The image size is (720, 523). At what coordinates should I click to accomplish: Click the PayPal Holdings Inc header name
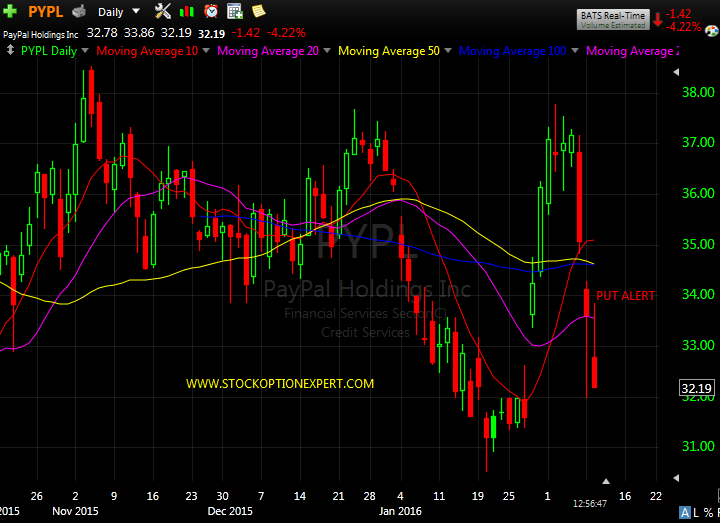tap(40, 35)
